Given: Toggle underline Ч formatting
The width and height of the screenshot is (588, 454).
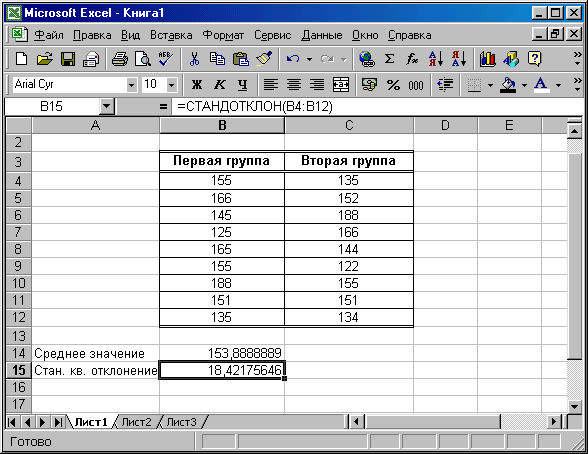Looking at the screenshot, I should click(x=243, y=85).
